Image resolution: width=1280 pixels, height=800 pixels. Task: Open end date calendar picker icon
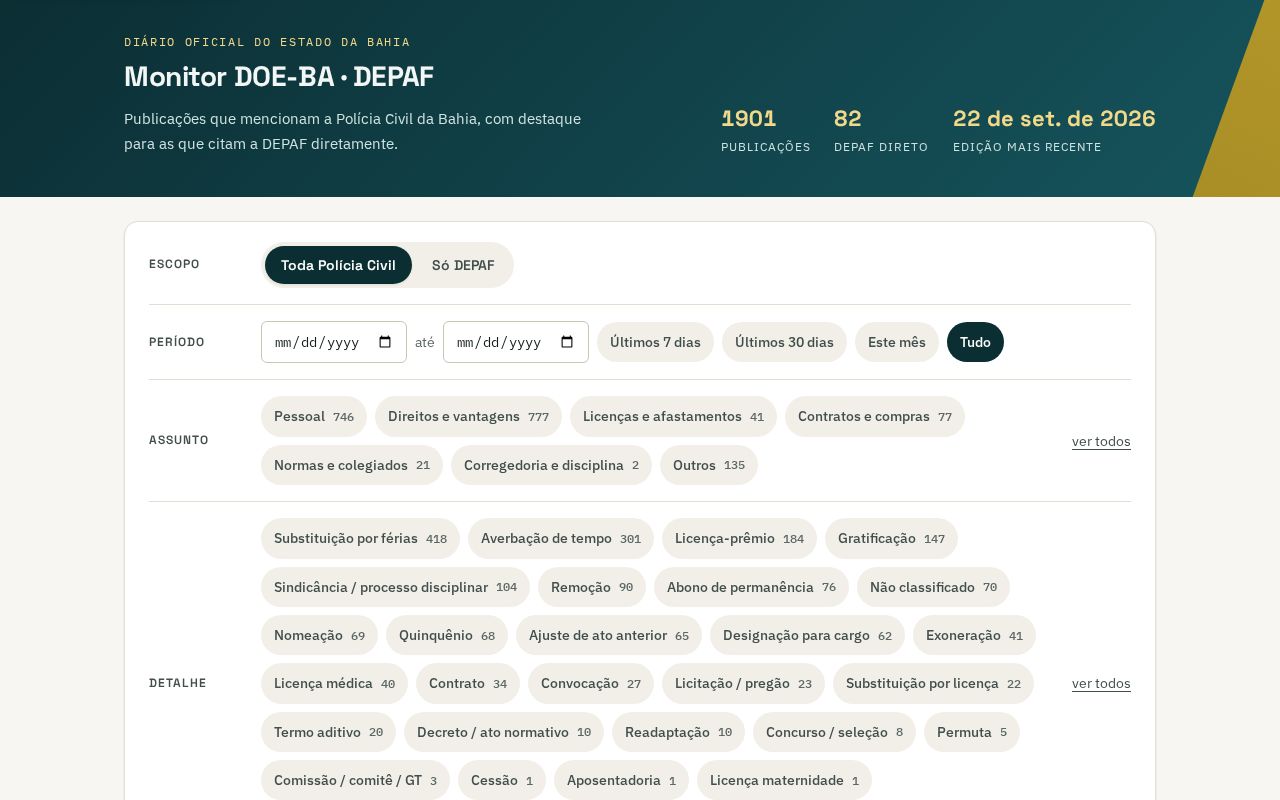[567, 342]
